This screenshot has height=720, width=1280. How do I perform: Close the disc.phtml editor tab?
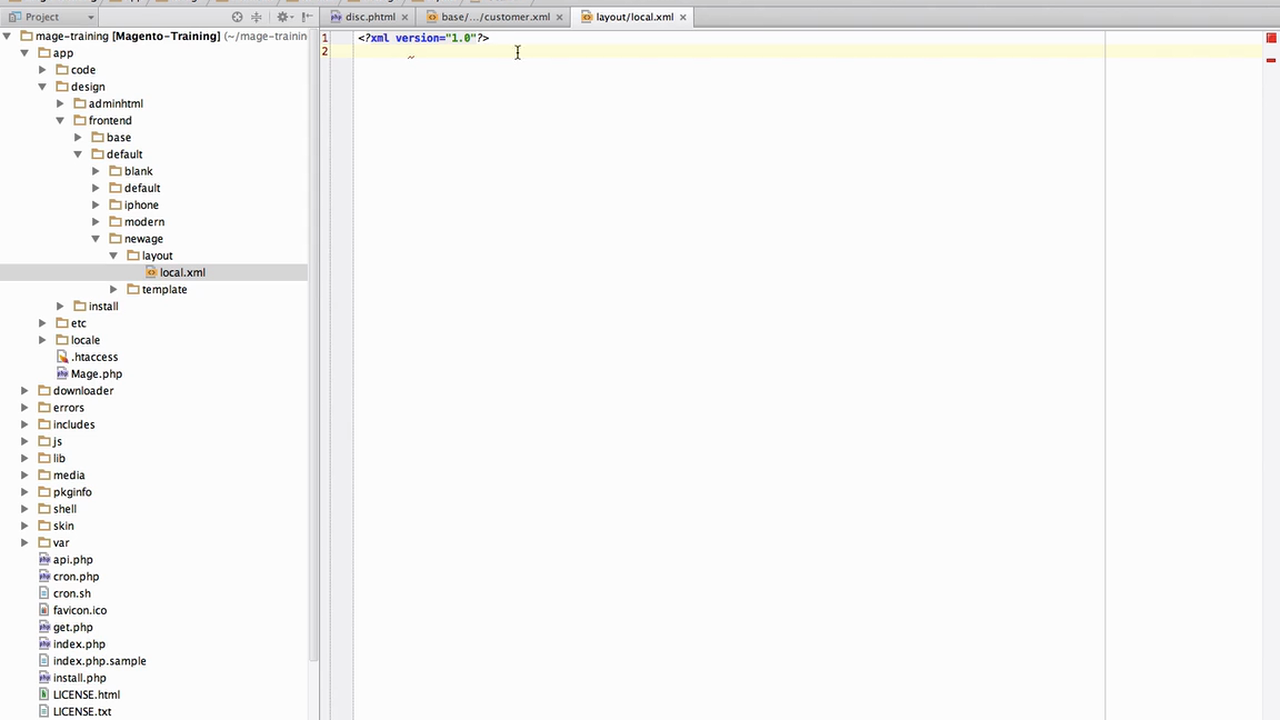tap(404, 16)
